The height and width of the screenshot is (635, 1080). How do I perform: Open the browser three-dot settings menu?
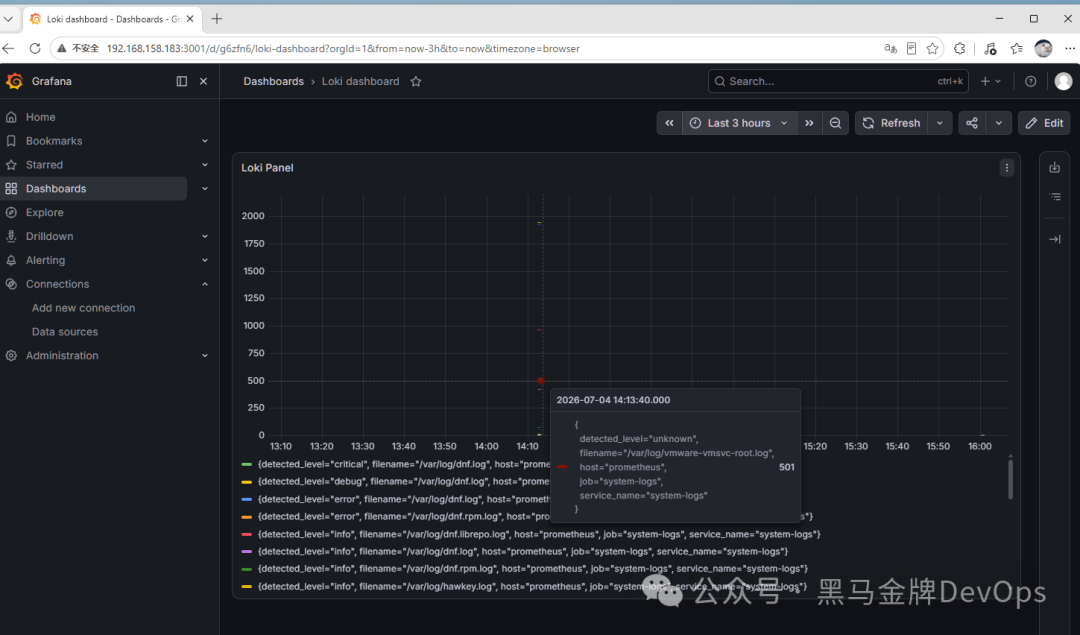pyautogui.click(x=1069, y=48)
